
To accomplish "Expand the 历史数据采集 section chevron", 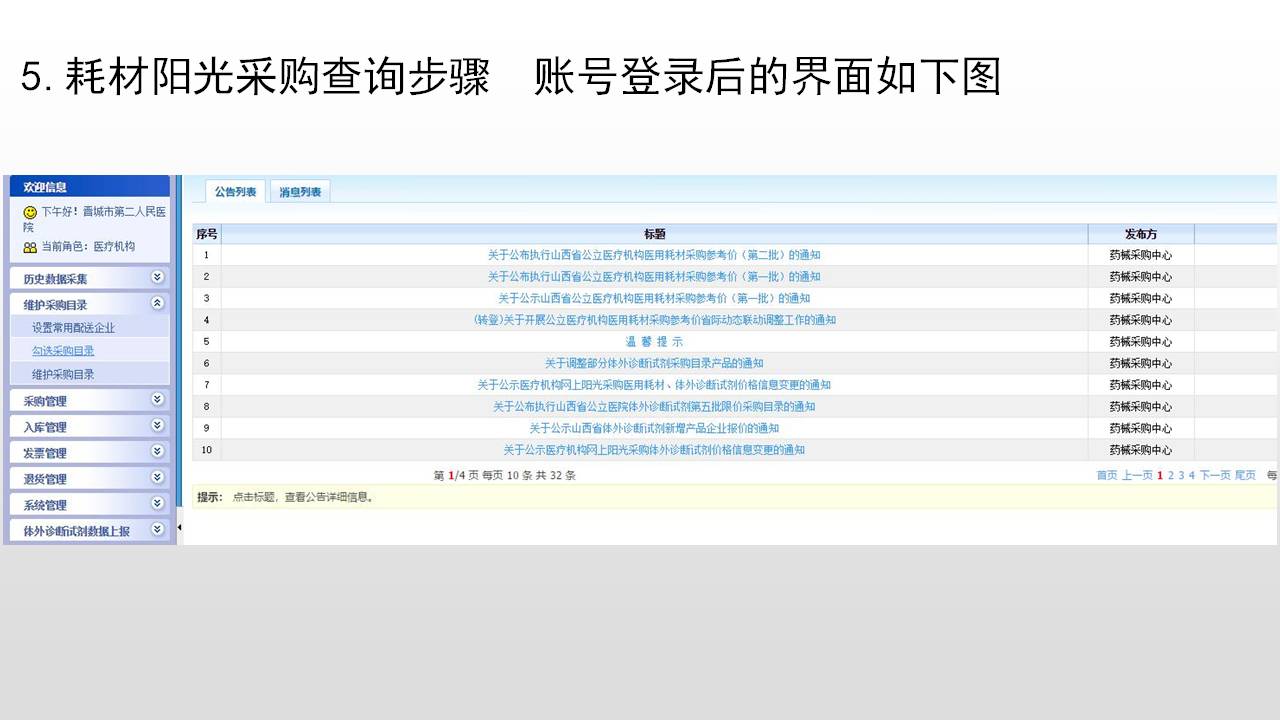I will pyautogui.click(x=157, y=277).
